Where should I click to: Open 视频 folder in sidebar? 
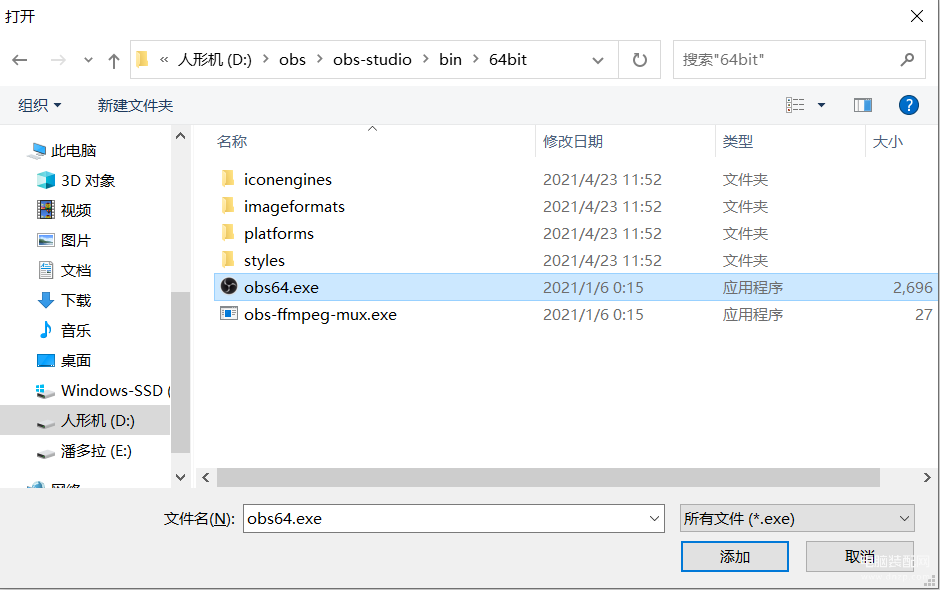tap(76, 210)
